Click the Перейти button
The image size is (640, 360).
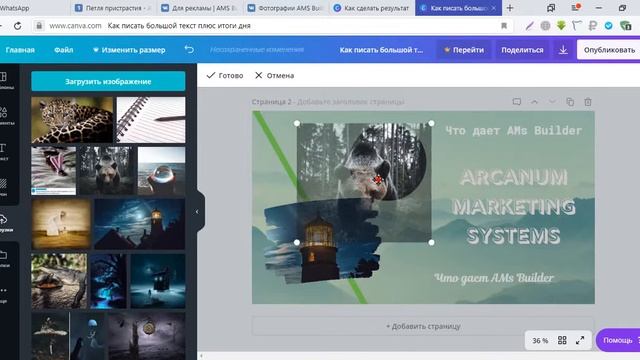pos(464,50)
